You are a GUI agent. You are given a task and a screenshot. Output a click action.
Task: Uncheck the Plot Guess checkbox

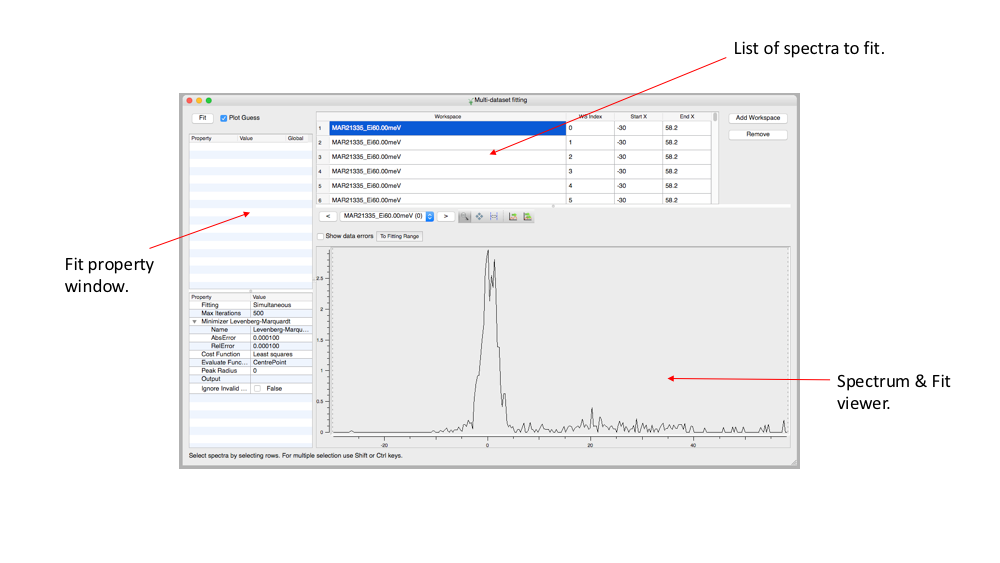pyautogui.click(x=224, y=118)
